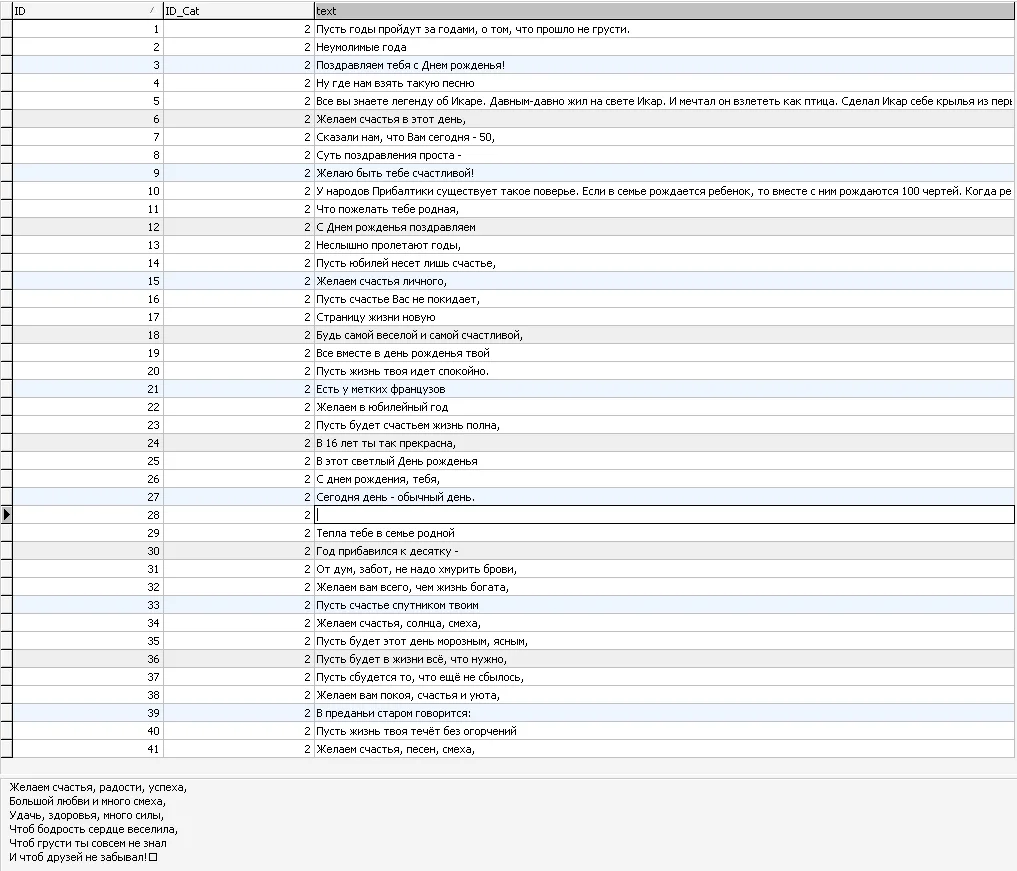Click the empty text field in row 28

(665, 515)
